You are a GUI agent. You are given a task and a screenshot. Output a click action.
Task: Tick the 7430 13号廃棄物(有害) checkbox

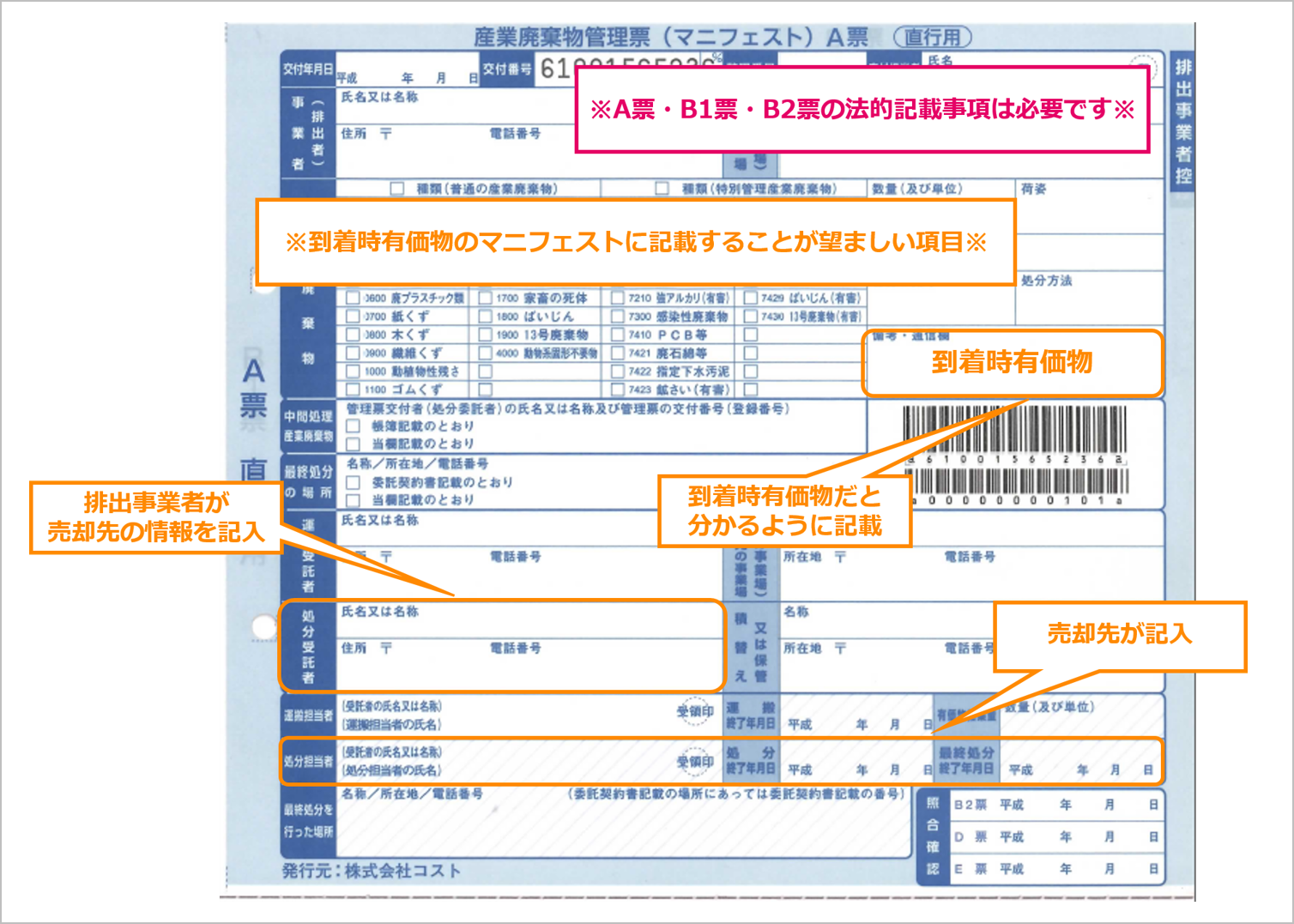click(751, 317)
